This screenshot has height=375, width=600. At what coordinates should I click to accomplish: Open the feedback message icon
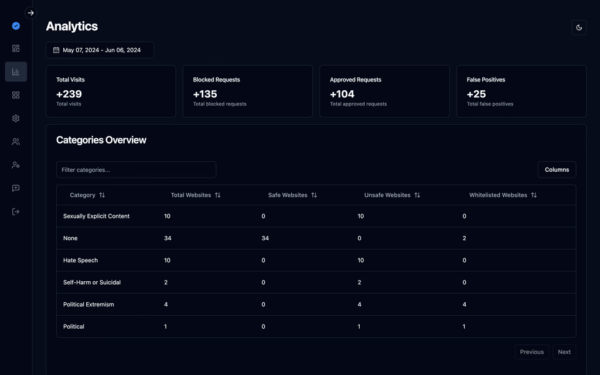(16, 188)
